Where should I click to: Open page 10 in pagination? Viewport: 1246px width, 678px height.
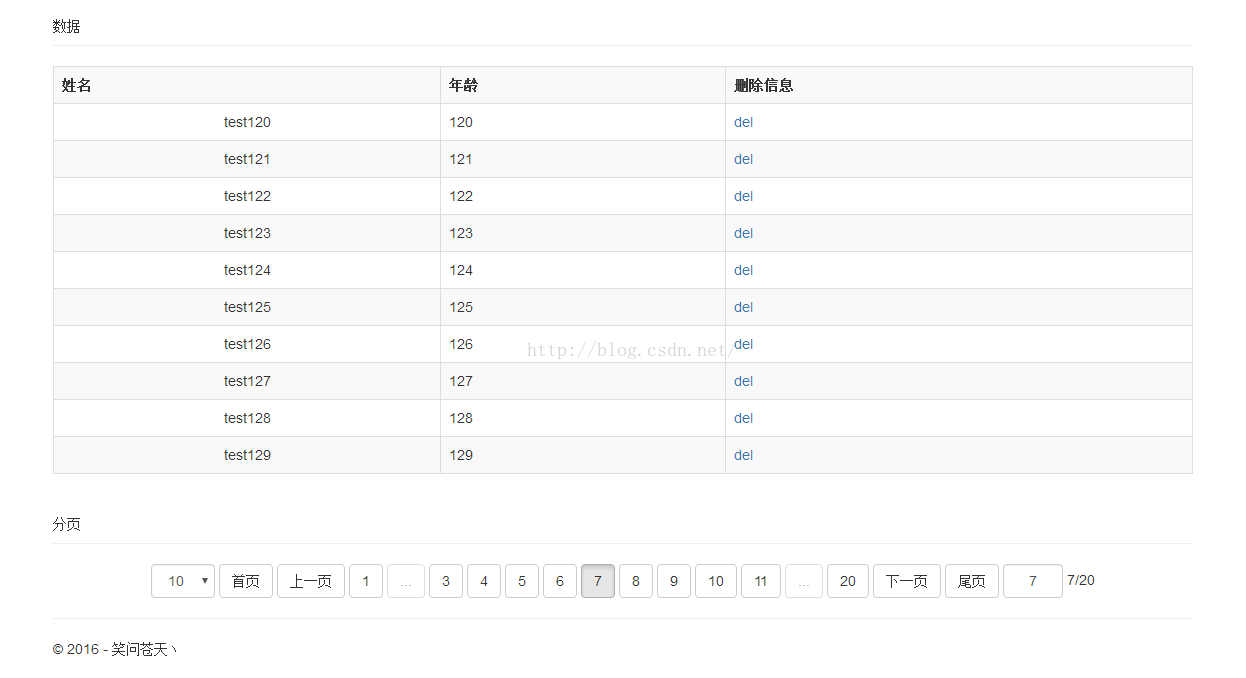point(716,581)
